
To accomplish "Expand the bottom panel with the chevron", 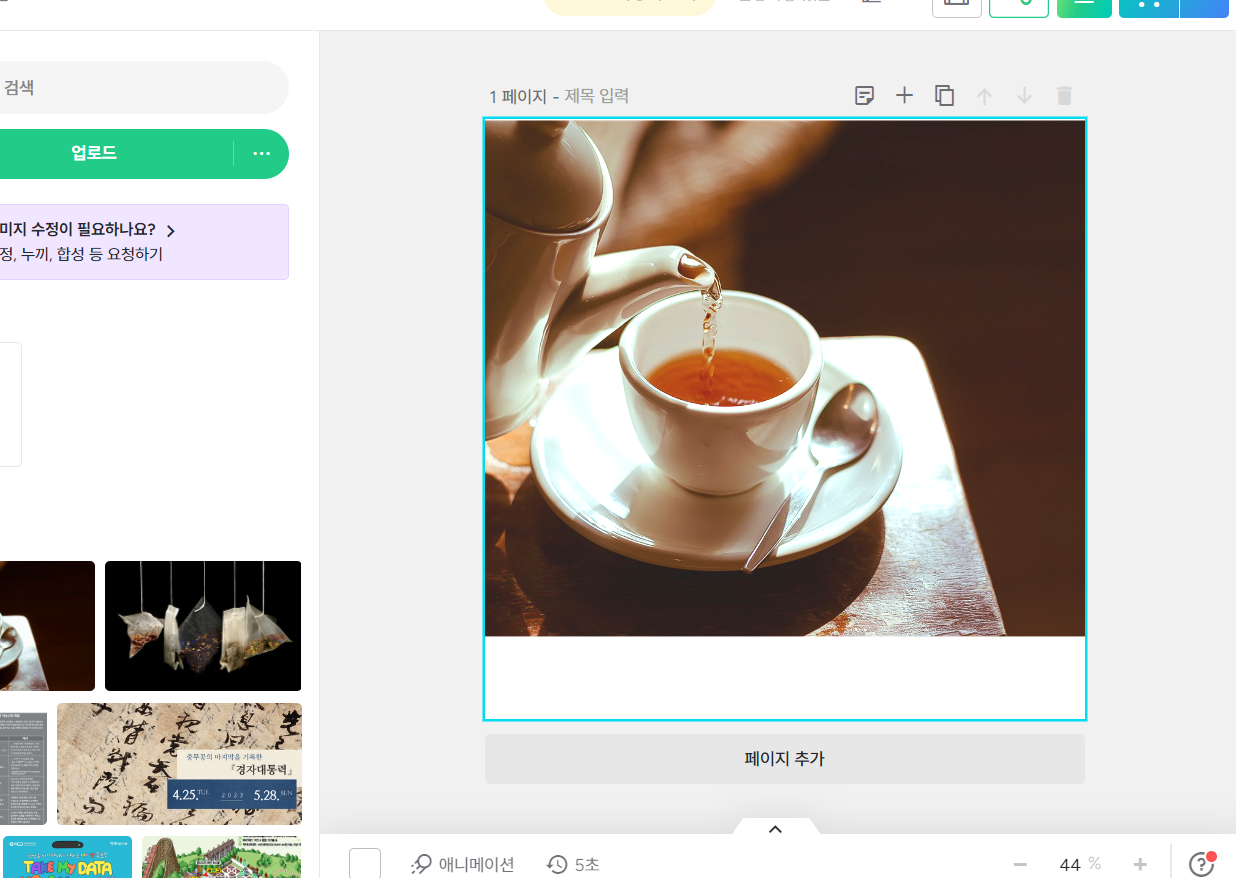I will 775,828.
